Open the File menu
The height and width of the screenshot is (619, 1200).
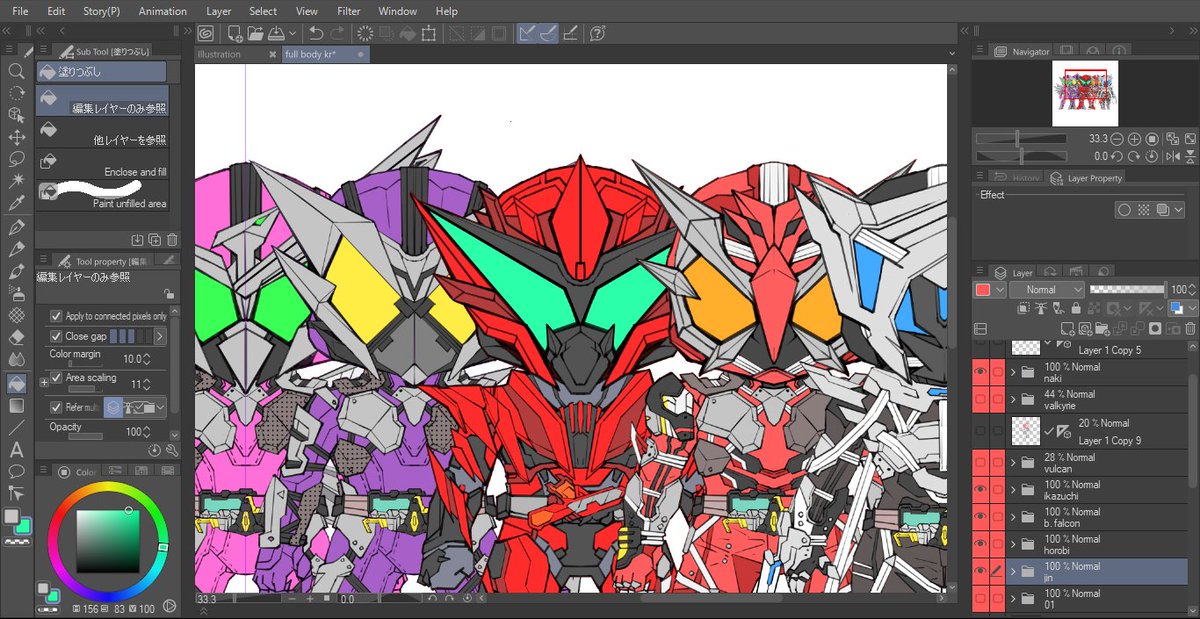coord(20,11)
